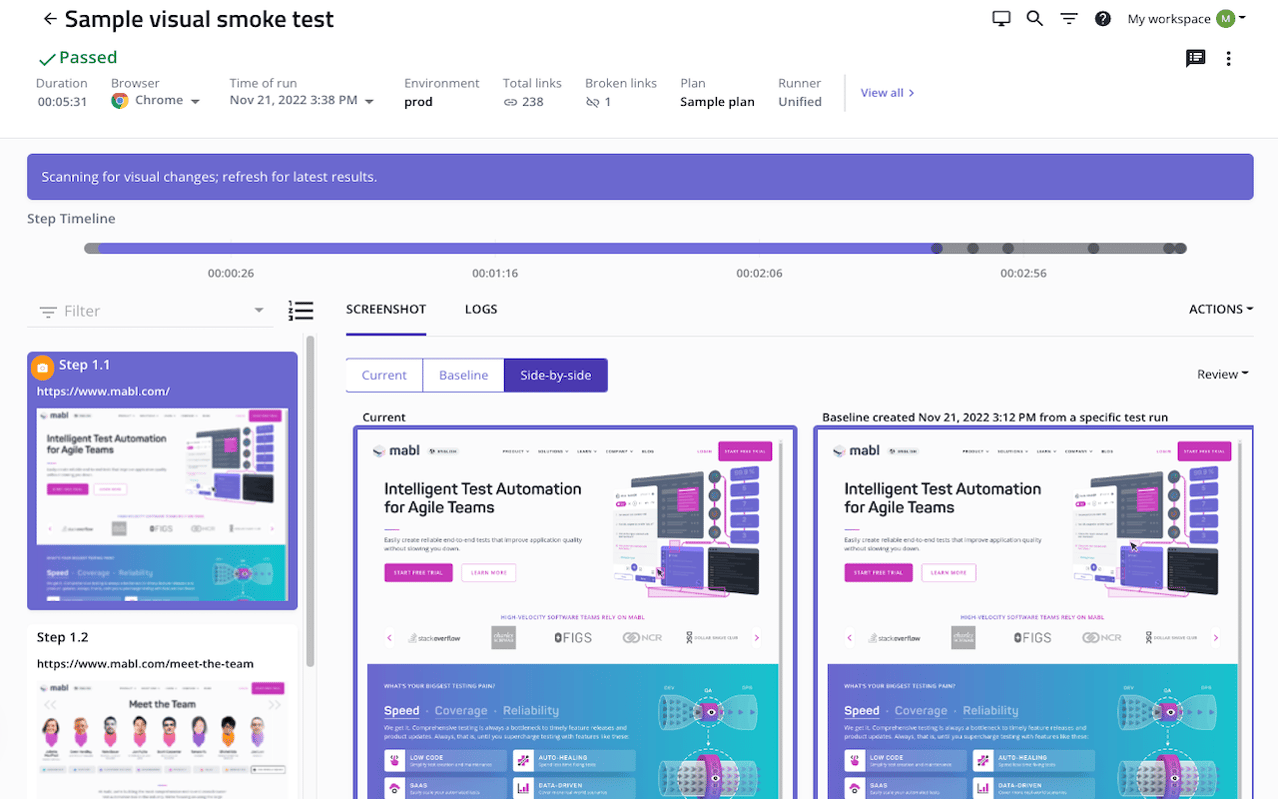Click the Step 1.1 mabl.com URL
The height and width of the screenshot is (799, 1278).
tap(103, 391)
